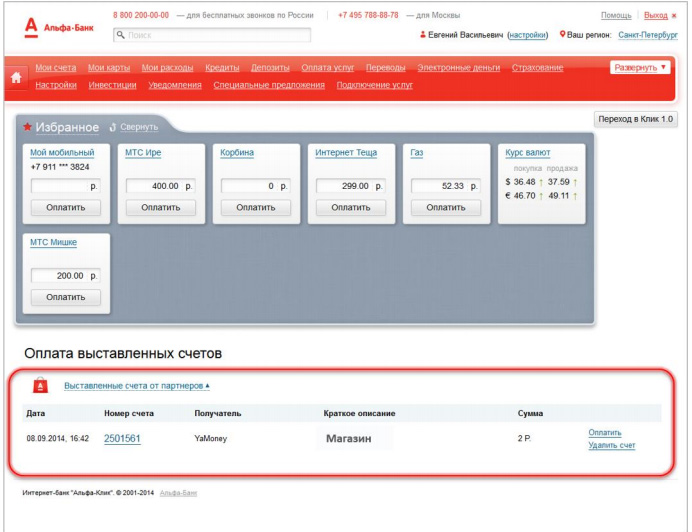Open Депозиты menu
692x532 pixels.
(270, 68)
